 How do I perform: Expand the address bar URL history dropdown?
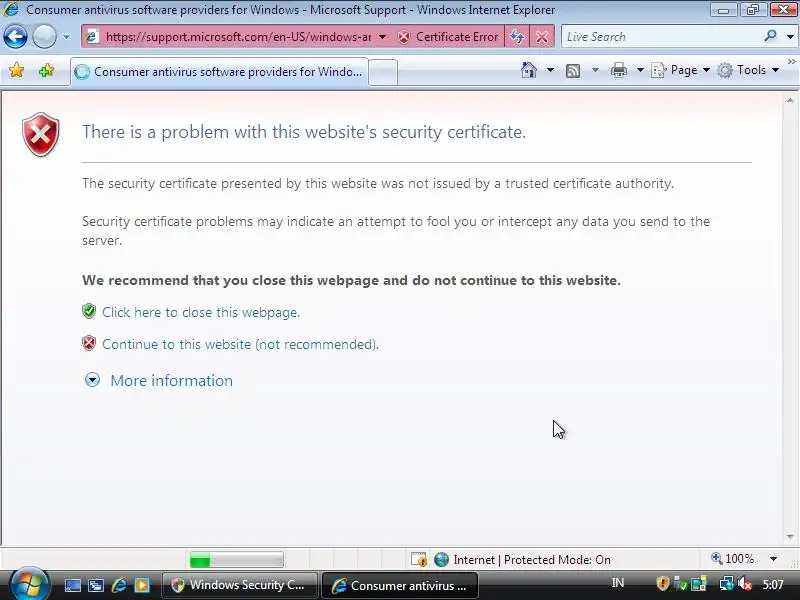point(382,37)
